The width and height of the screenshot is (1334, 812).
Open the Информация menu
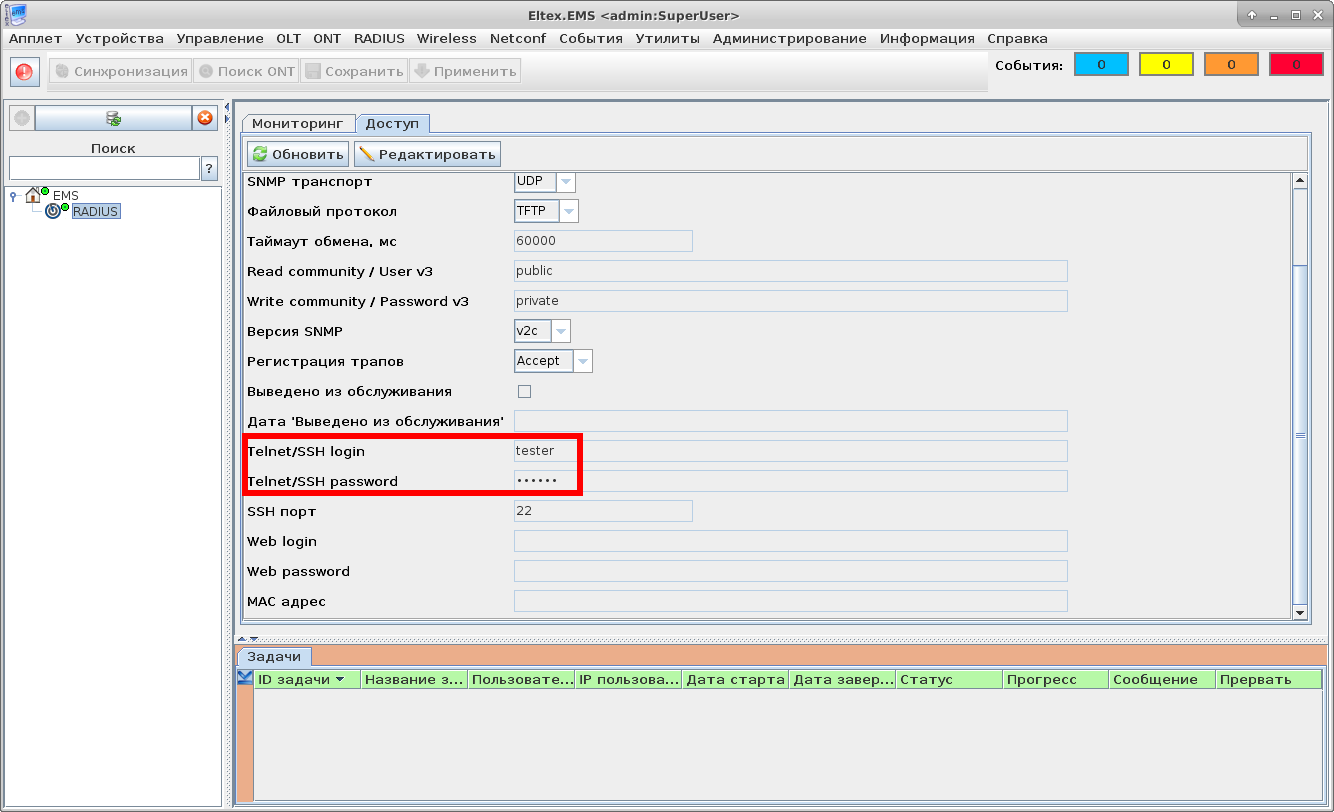pos(927,39)
